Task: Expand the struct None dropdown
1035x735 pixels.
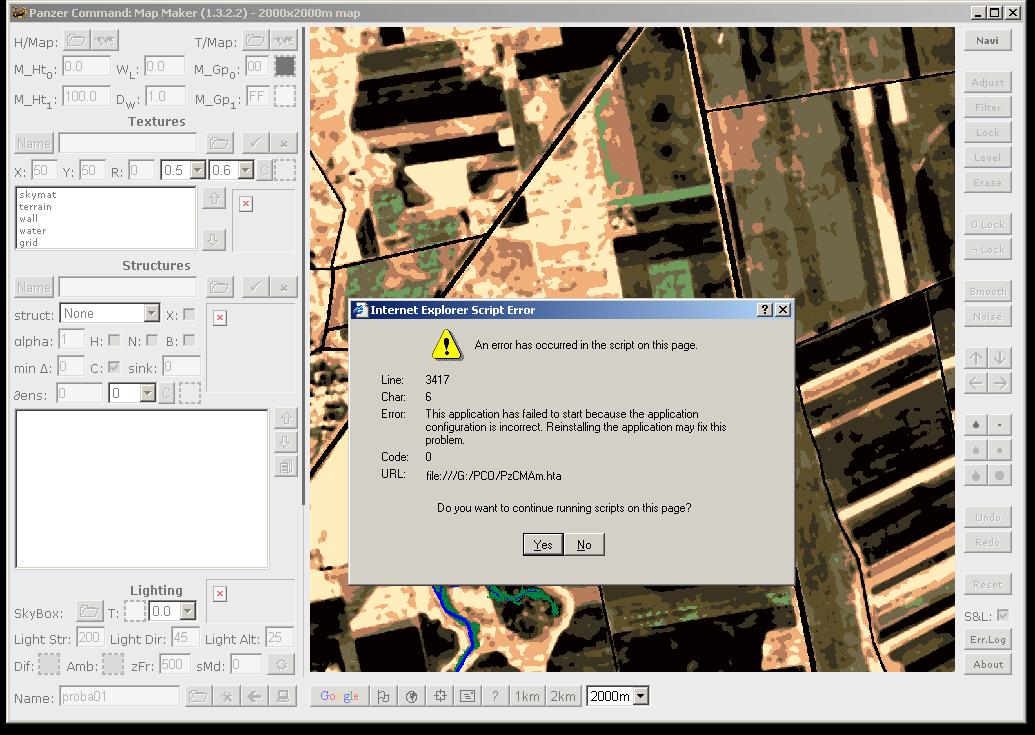Action: point(151,313)
